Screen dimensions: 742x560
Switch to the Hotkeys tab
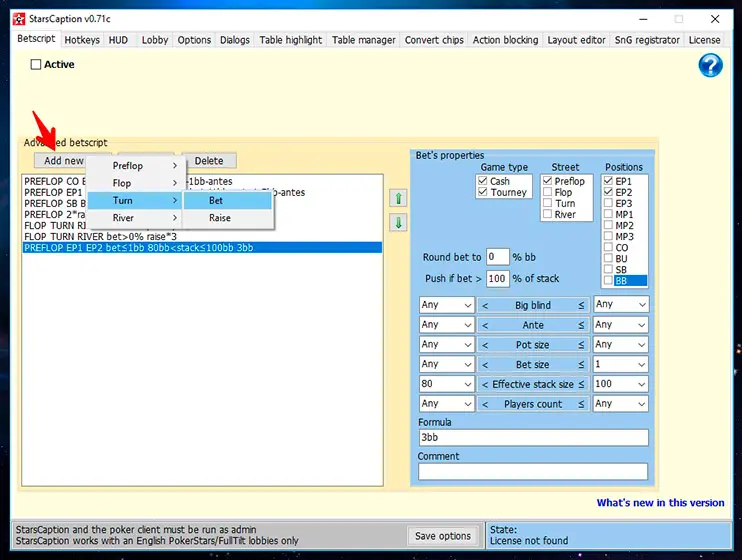pyautogui.click(x=82, y=40)
